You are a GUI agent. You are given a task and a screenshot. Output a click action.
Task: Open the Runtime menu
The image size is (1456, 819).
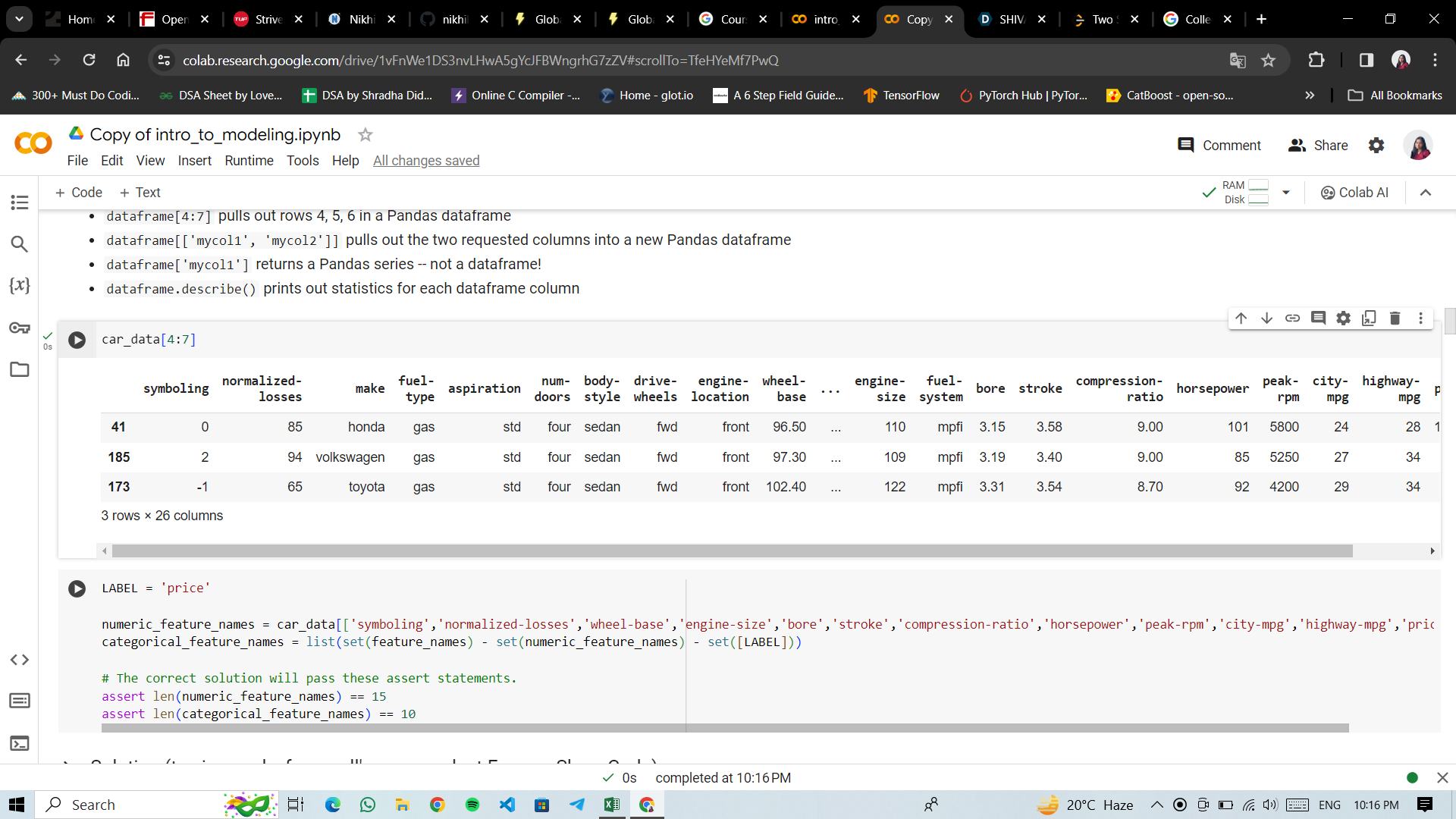(249, 161)
